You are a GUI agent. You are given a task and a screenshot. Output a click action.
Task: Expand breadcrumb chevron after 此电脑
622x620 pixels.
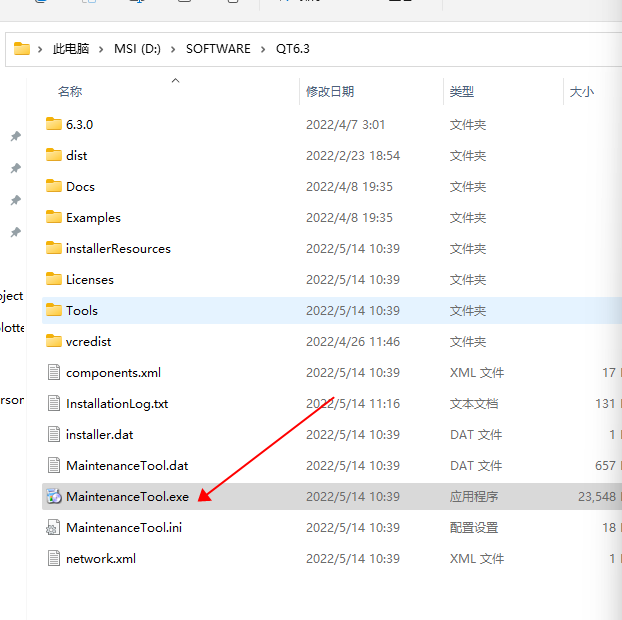click(101, 49)
